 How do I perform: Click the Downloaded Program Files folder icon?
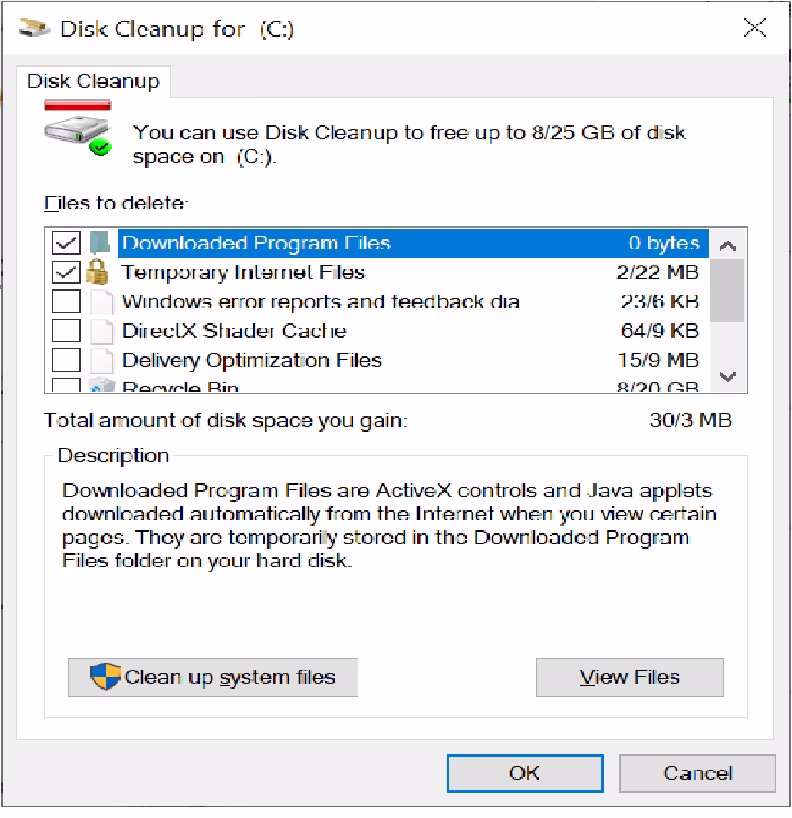[x=98, y=243]
